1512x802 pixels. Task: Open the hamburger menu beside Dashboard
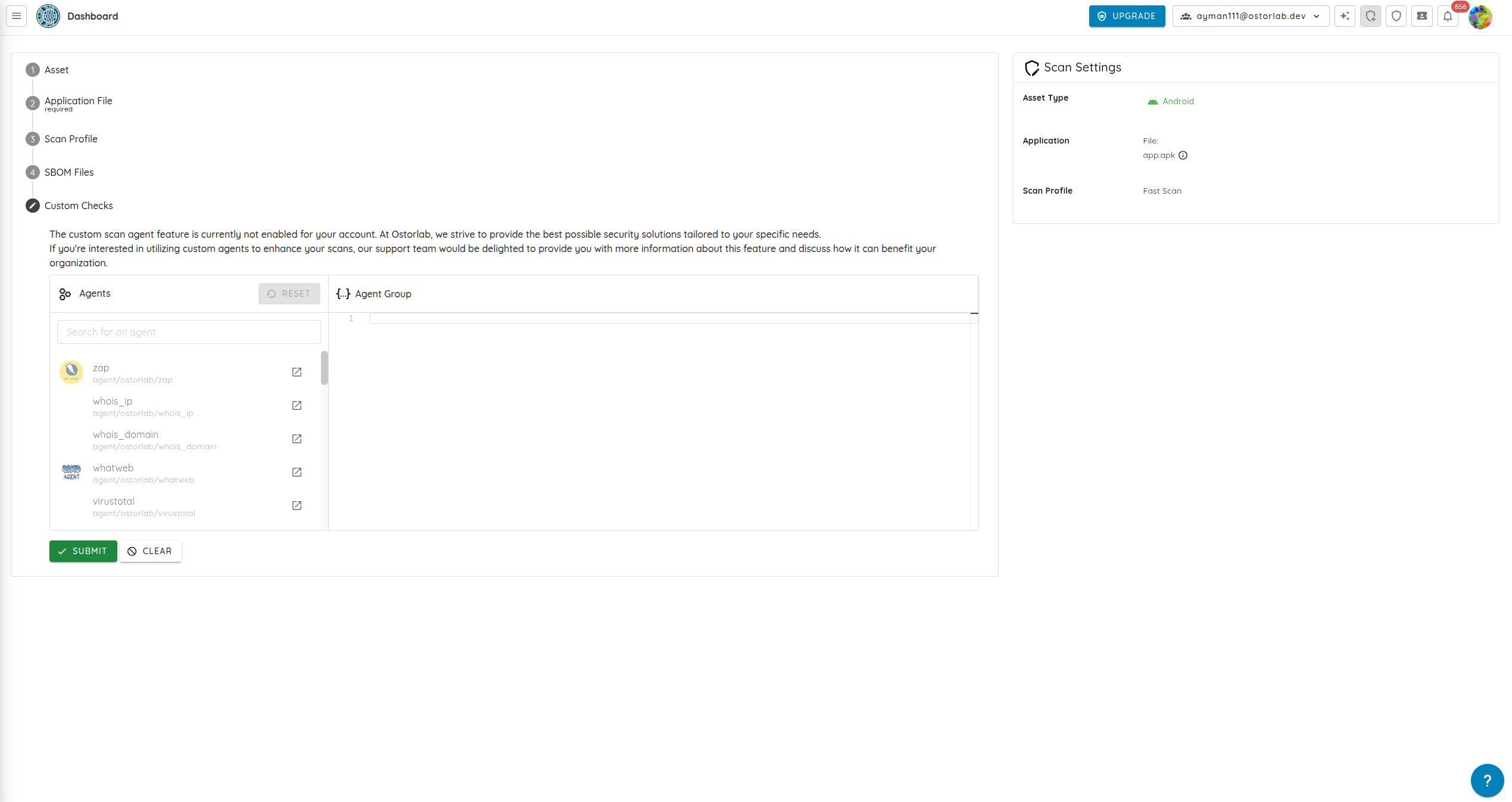(x=15, y=15)
